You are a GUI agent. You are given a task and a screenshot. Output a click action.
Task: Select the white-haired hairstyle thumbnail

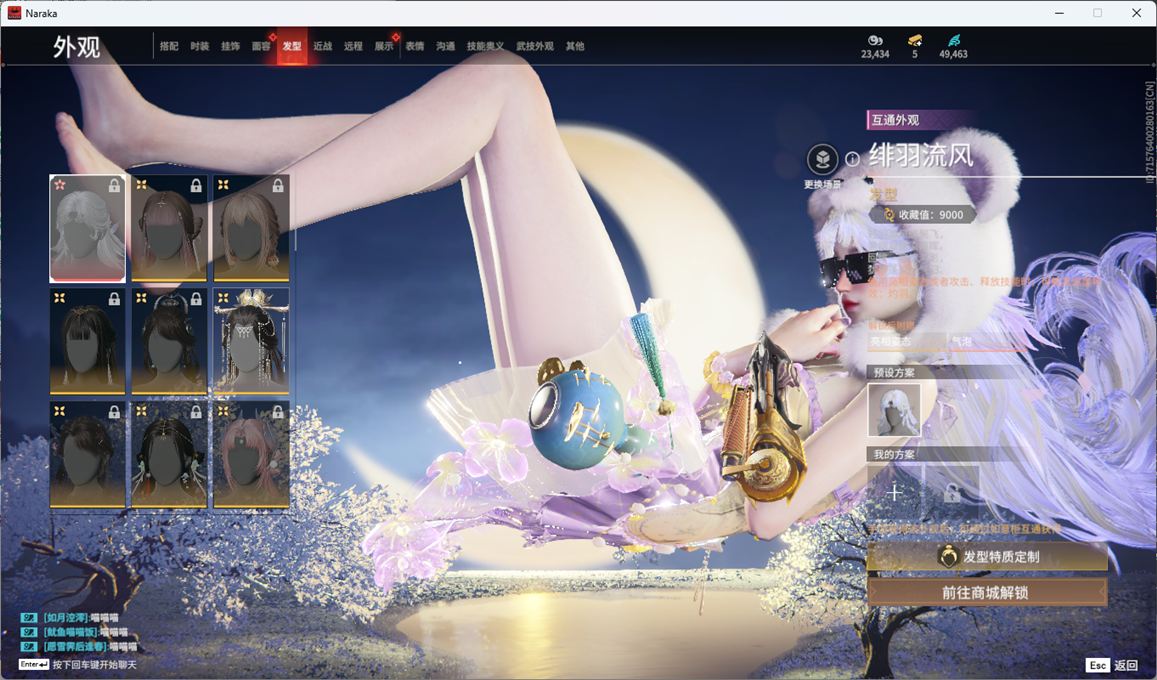pyautogui.click(x=88, y=229)
